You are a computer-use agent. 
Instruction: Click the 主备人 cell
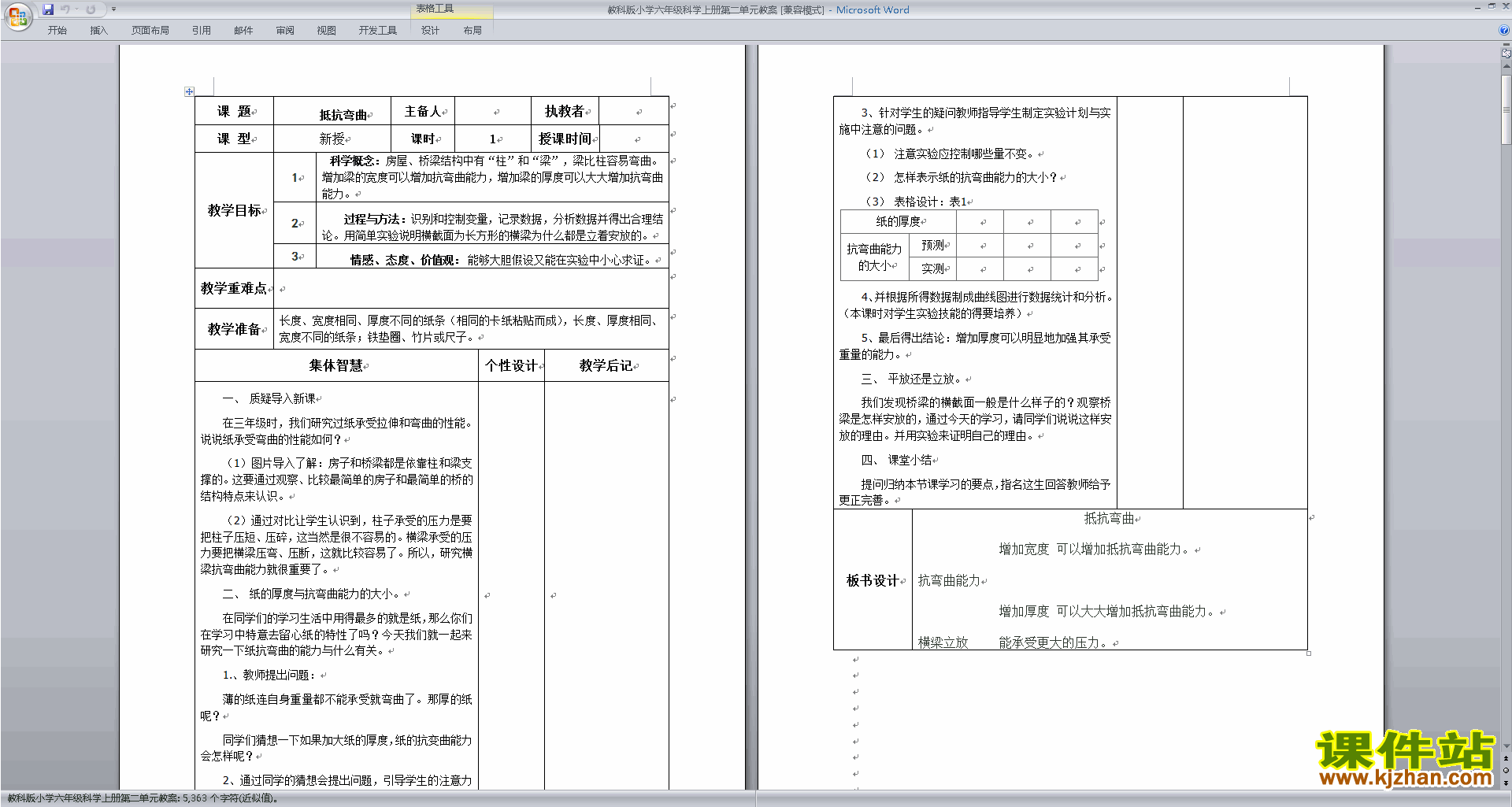click(424, 111)
